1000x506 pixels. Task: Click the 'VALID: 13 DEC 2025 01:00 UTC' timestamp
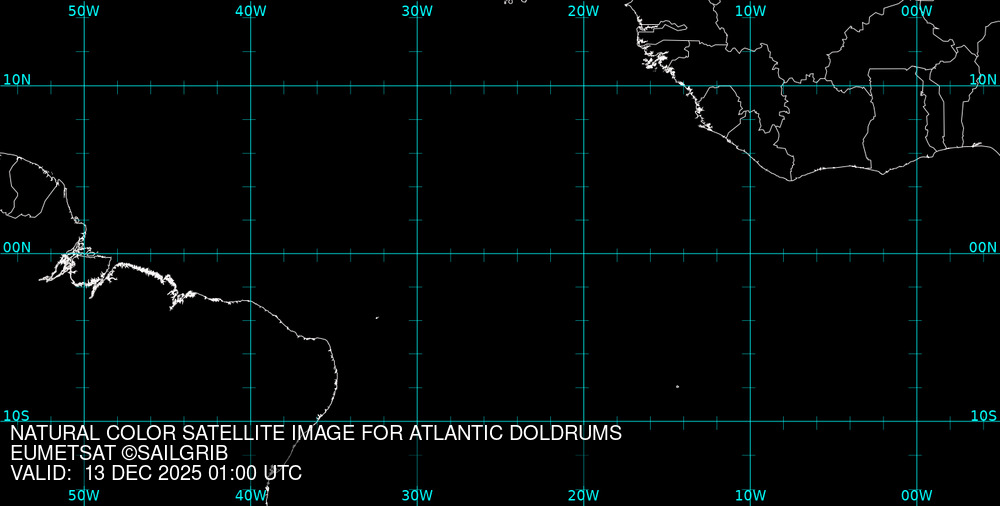pos(156,473)
